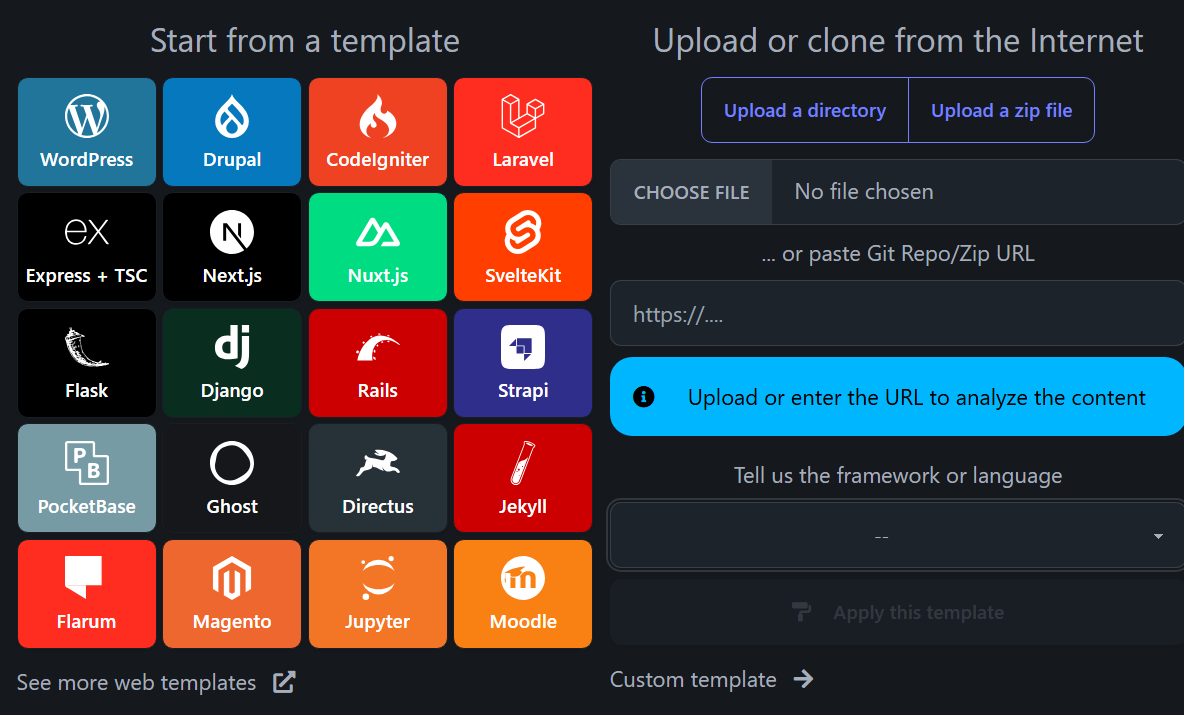Open the framework or language dropdown
Viewport: 1184px width, 715px height.
(x=896, y=536)
